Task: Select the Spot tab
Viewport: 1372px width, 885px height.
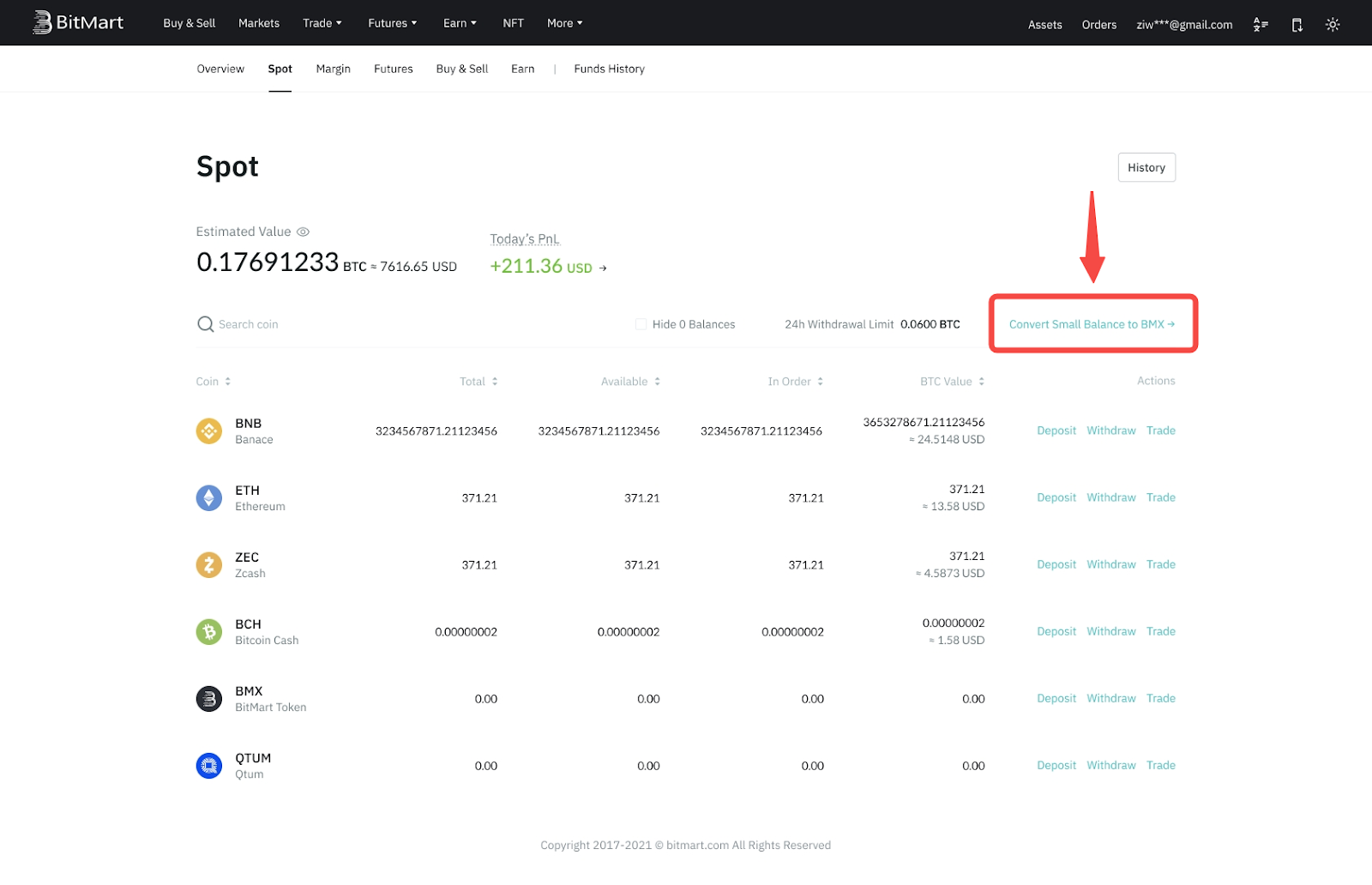Action: 280,69
